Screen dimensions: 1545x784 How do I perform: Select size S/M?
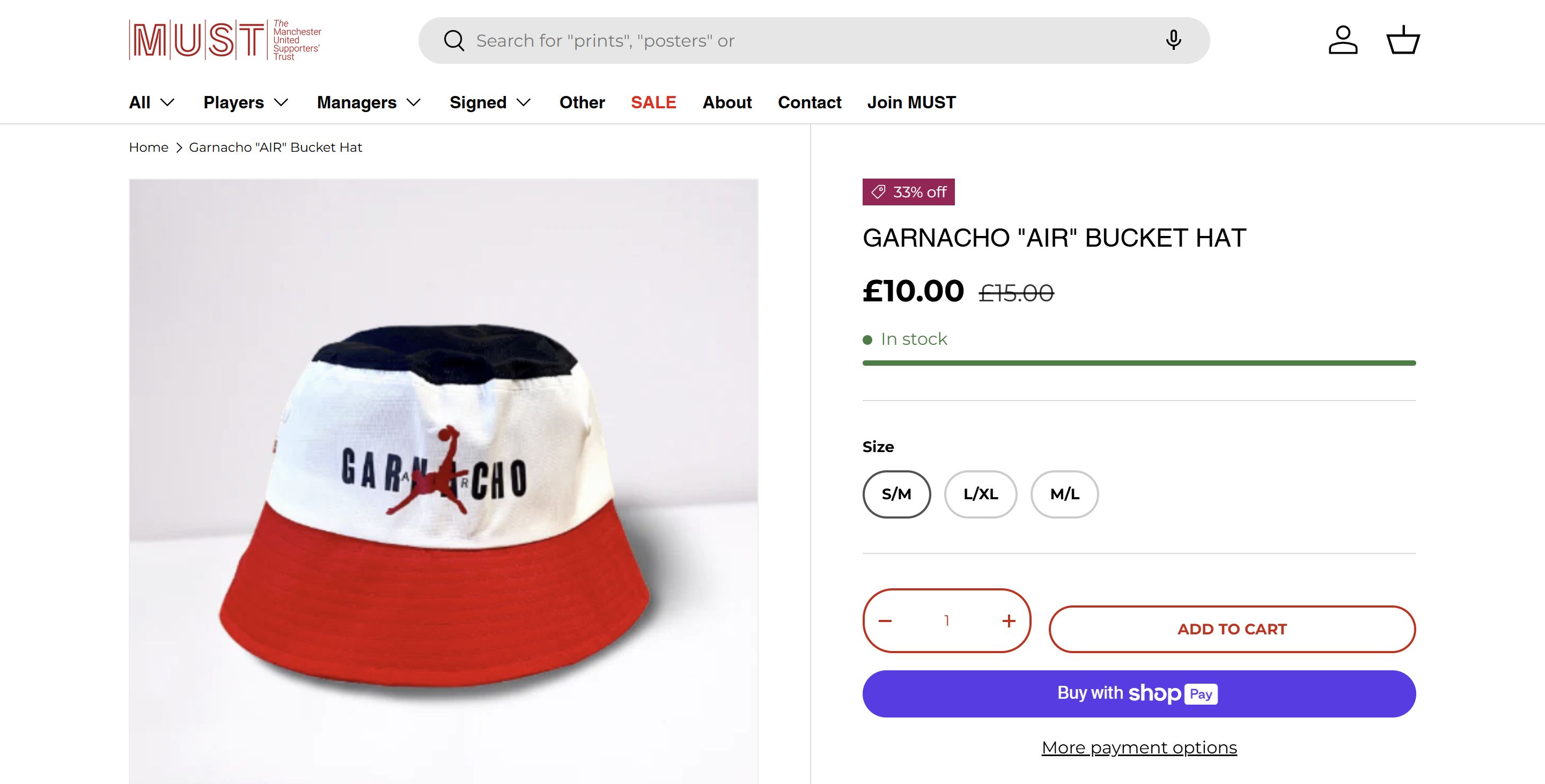(896, 494)
